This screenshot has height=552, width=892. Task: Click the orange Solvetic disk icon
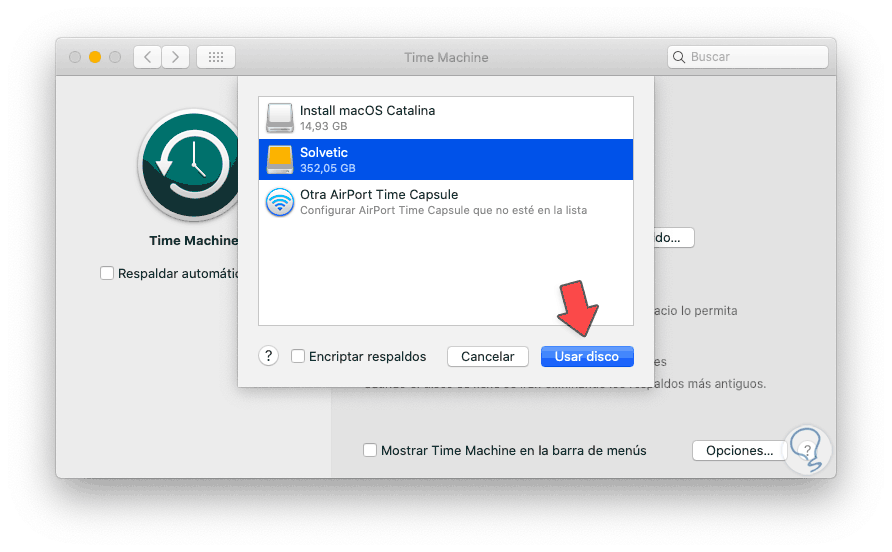(x=279, y=160)
